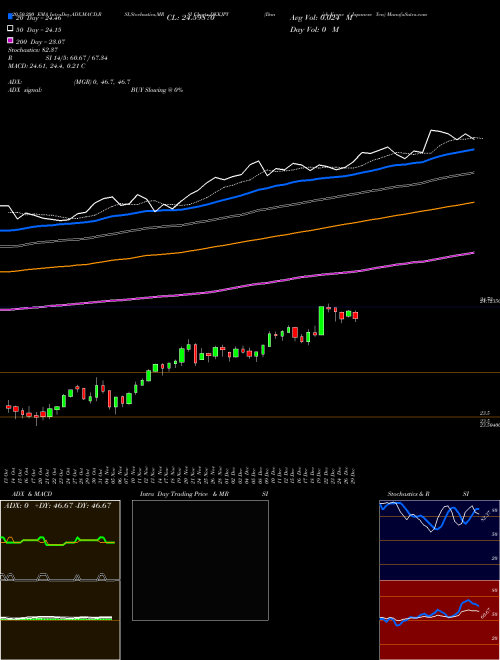Screen dimensions: 500x660
Task: Click the white 50 Day legend swatch
Action: [10, 29]
